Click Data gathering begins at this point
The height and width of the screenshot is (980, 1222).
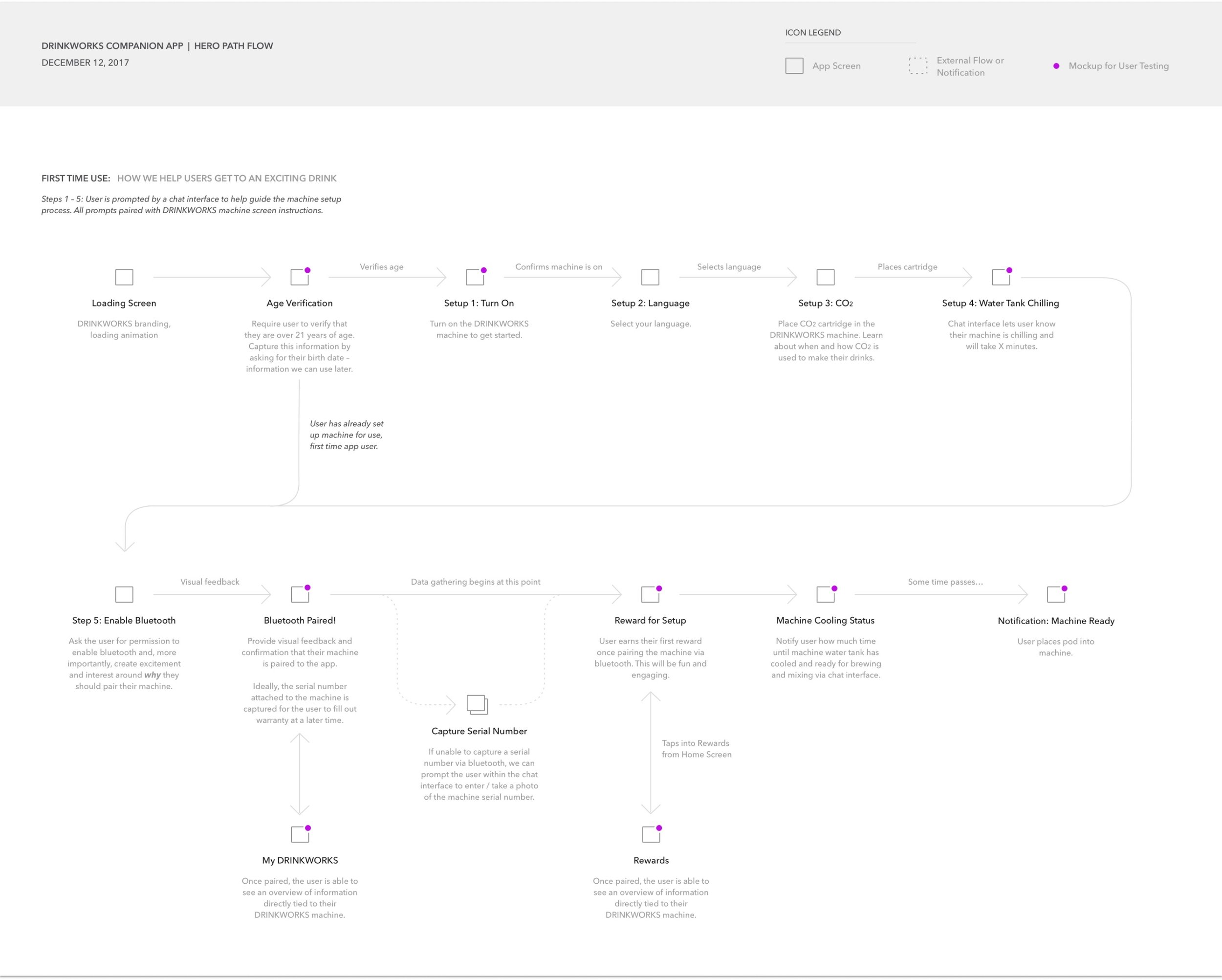point(476,582)
